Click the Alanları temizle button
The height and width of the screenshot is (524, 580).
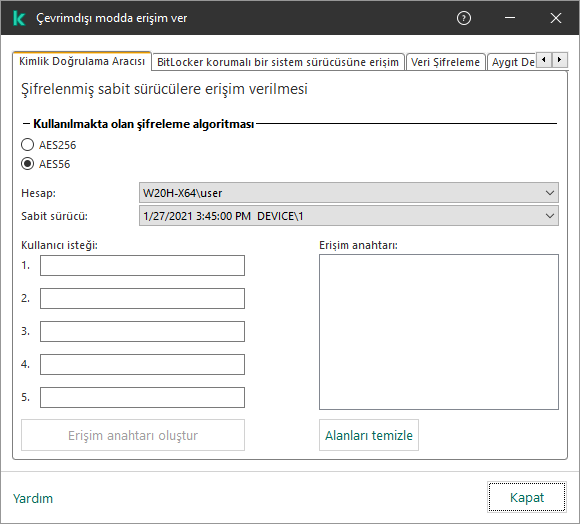(x=369, y=435)
